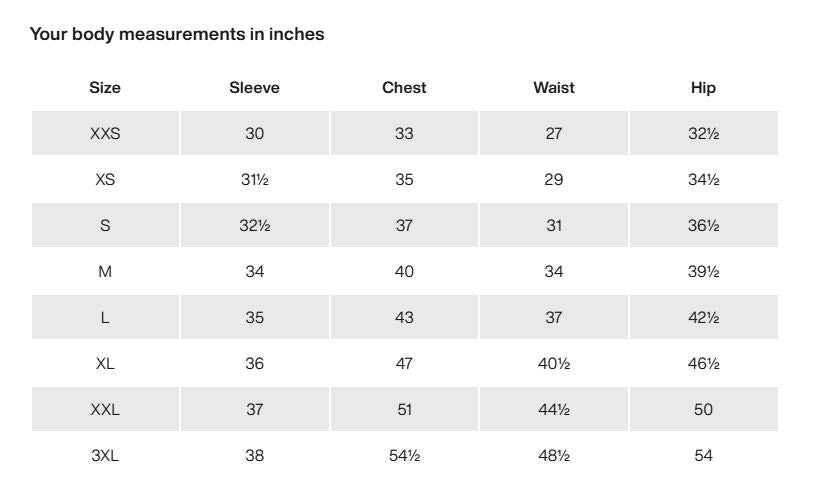Click the 48½ waist value for 3XL
The height and width of the screenshot is (499, 818).
[554, 456]
